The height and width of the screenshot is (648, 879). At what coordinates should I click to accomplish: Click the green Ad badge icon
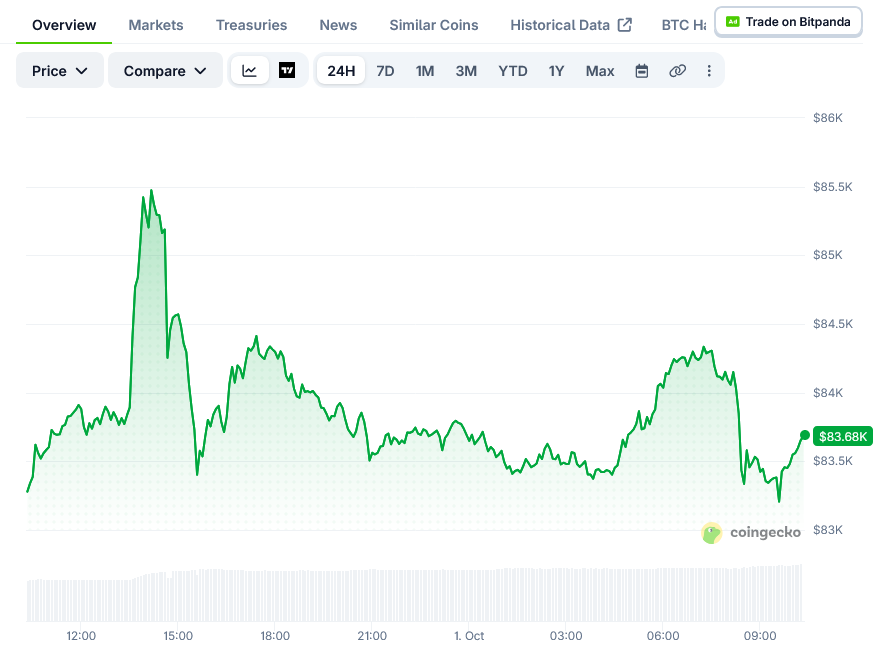[732, 22]
